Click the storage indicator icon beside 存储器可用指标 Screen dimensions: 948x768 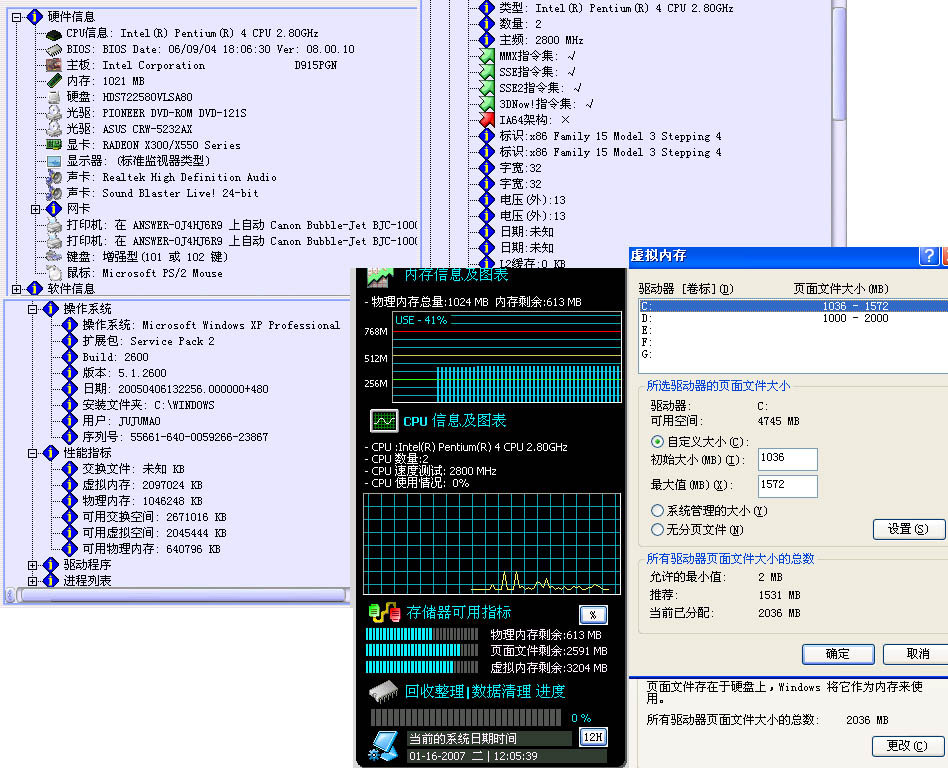(x=384, y=613)
